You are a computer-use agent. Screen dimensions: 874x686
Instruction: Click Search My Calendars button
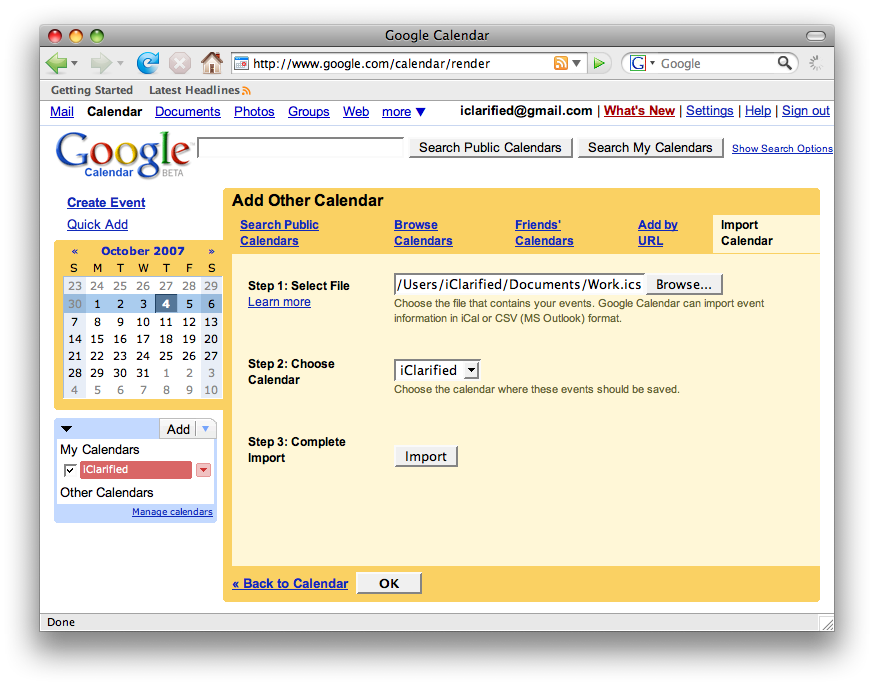(650, 148)
